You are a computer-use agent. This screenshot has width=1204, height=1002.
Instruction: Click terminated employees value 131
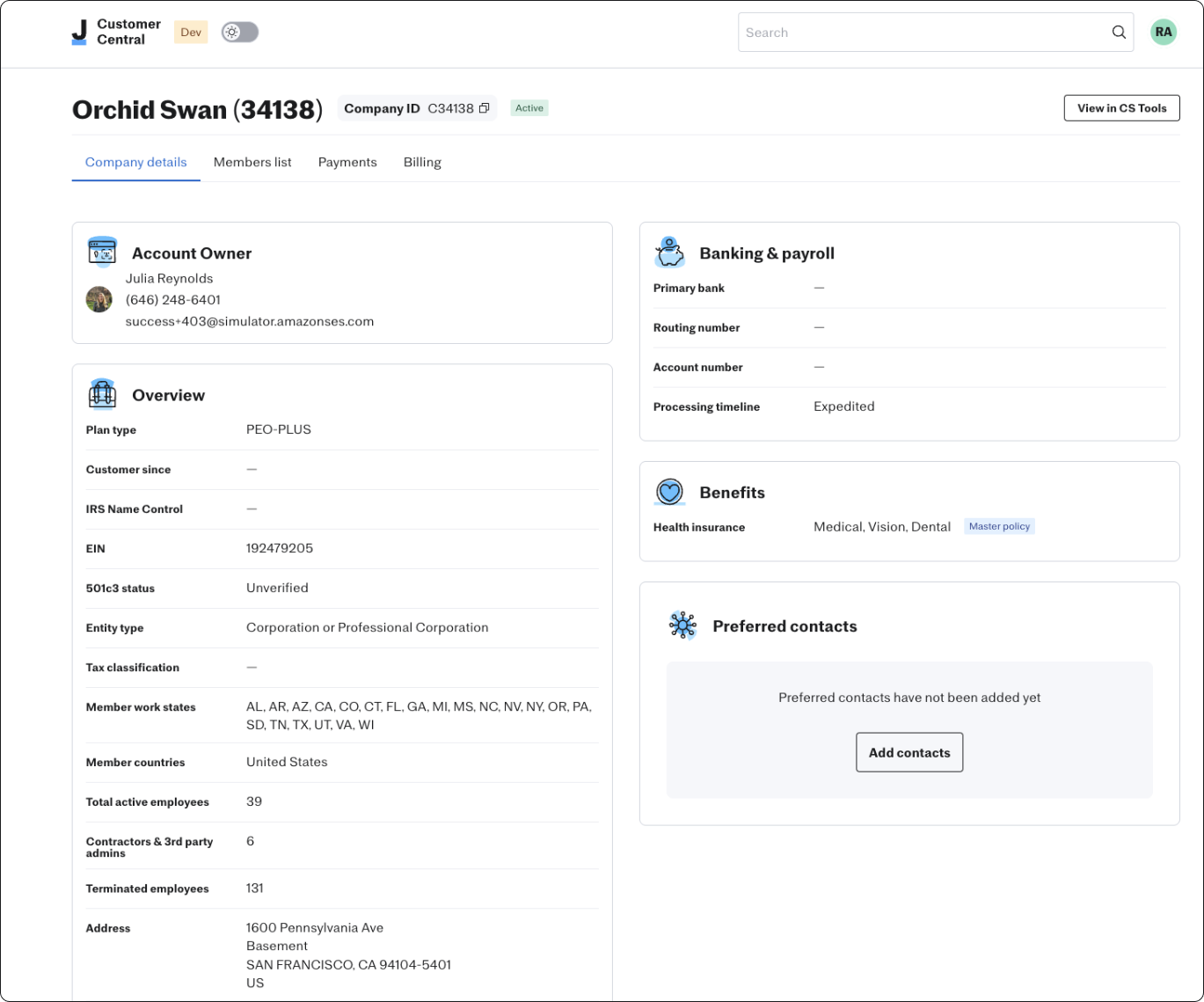255,889
